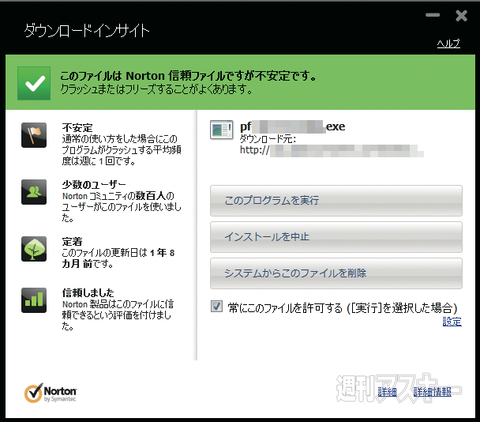Uncheck 常にこのファイルを許可する checkbox
Screen dimensions: 480x422
click(217, 306)
